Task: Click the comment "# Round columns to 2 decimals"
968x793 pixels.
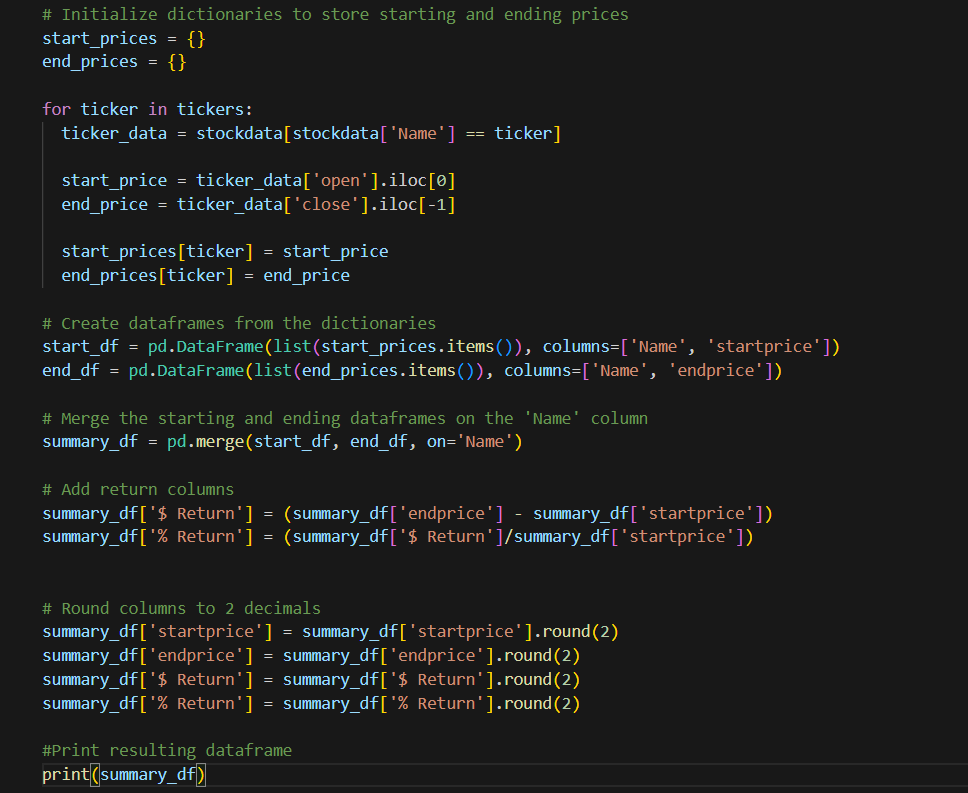Action: pos(182,608)
